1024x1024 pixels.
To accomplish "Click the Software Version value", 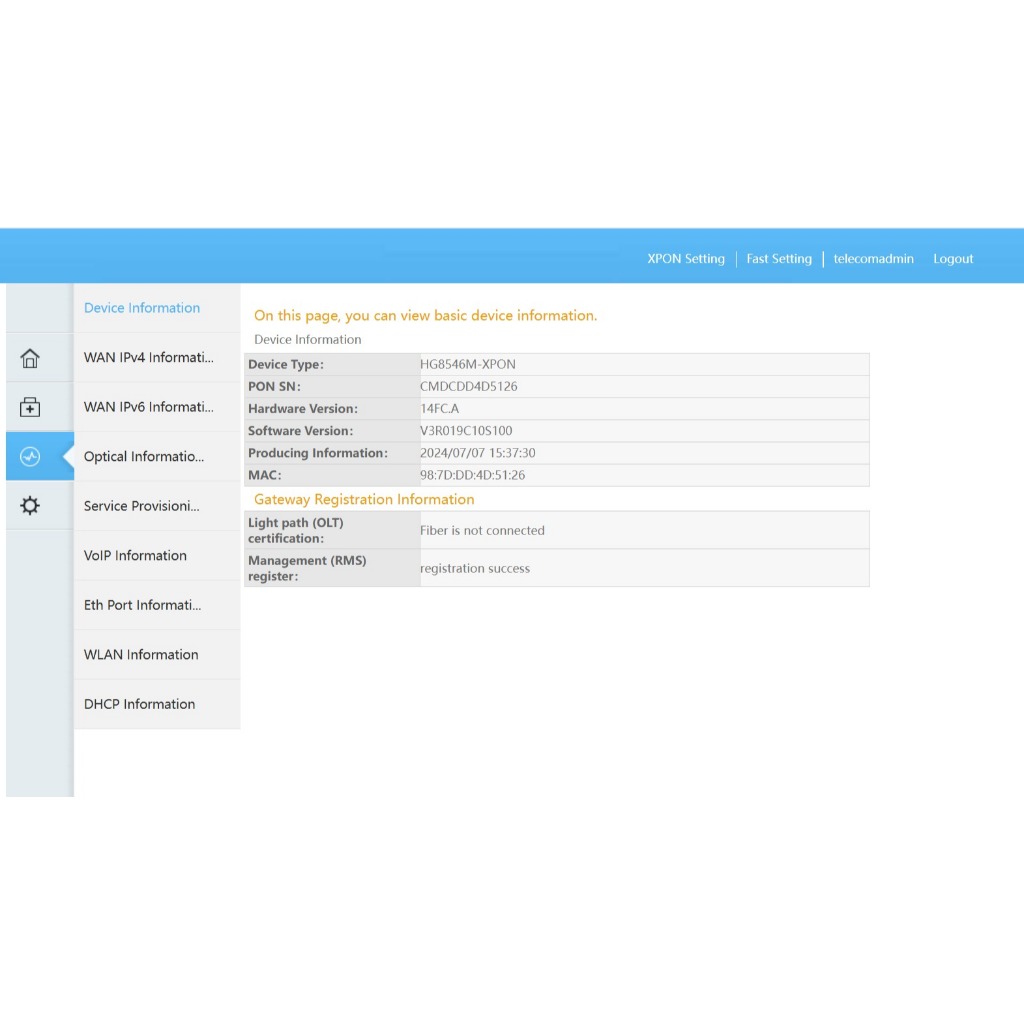I will click(466, 431).
